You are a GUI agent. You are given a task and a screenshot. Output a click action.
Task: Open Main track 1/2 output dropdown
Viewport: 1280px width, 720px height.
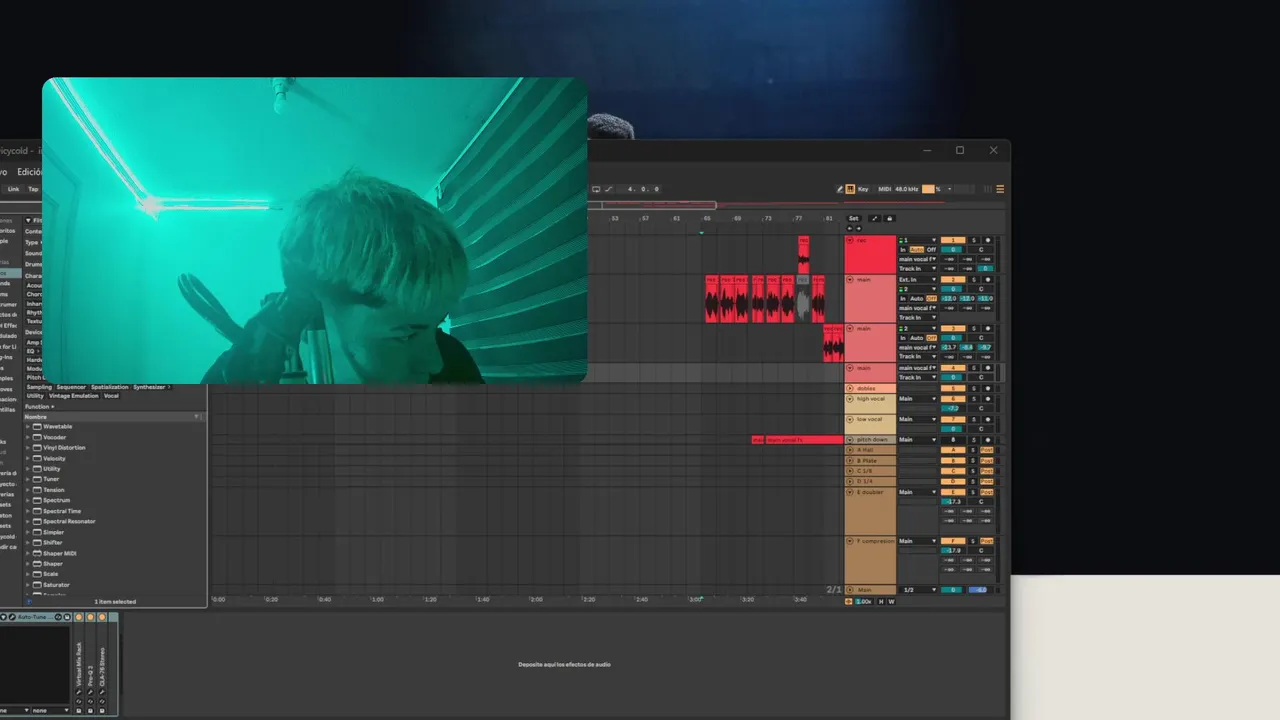coord(918,590)
